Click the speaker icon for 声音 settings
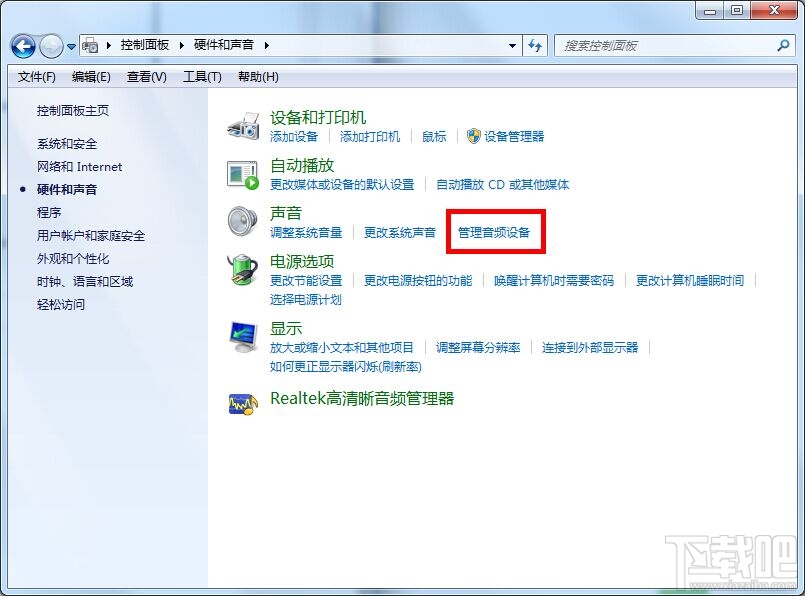Image resolution: width=805 pixels, height=596 pixels. pyautogui.click(x=242, y=222)
